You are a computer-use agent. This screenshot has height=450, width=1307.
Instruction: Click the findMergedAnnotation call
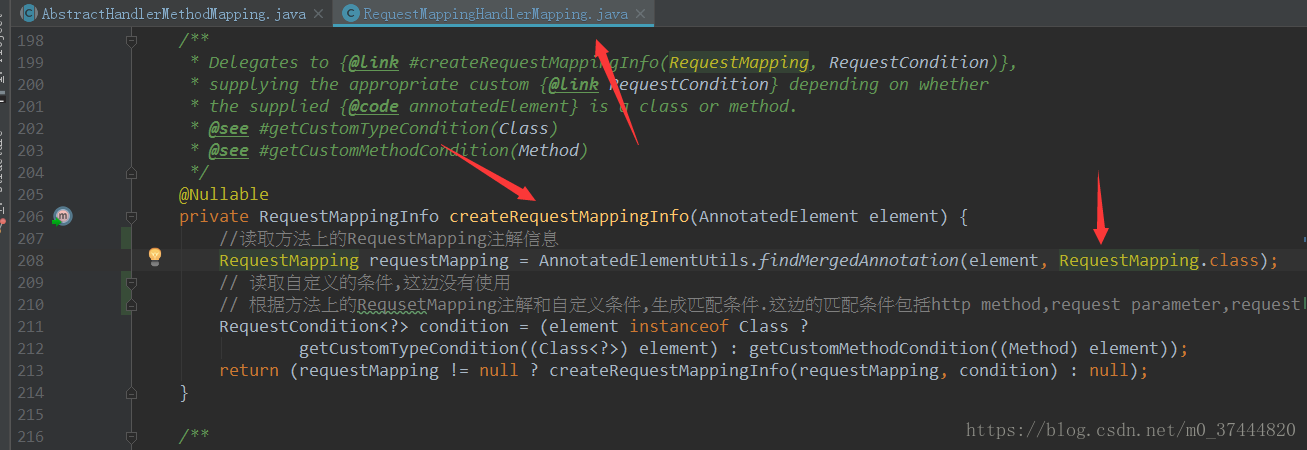[858, 260]
